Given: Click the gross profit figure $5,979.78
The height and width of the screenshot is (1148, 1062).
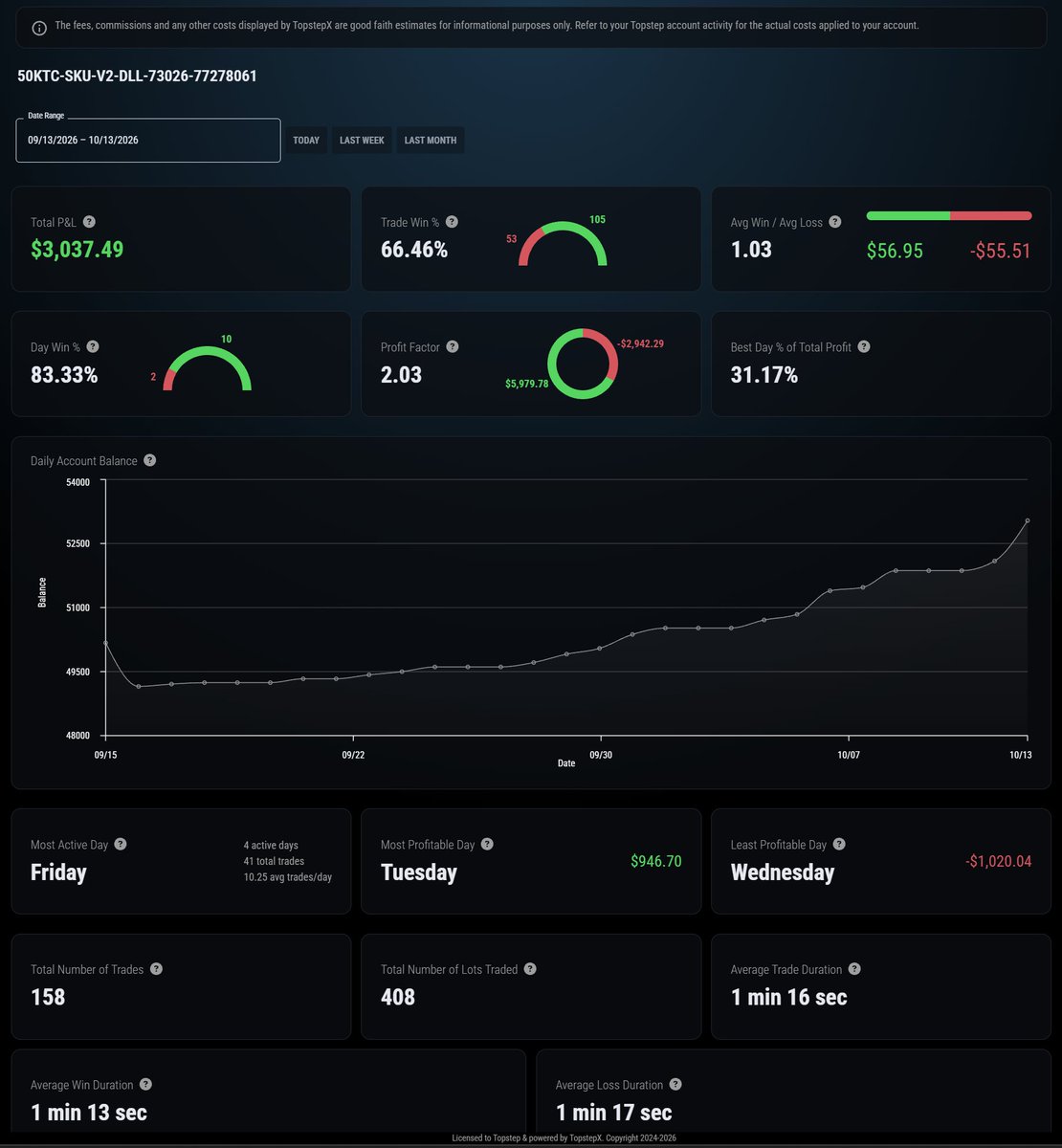Looking at the screenshot, I should point(527,384).
